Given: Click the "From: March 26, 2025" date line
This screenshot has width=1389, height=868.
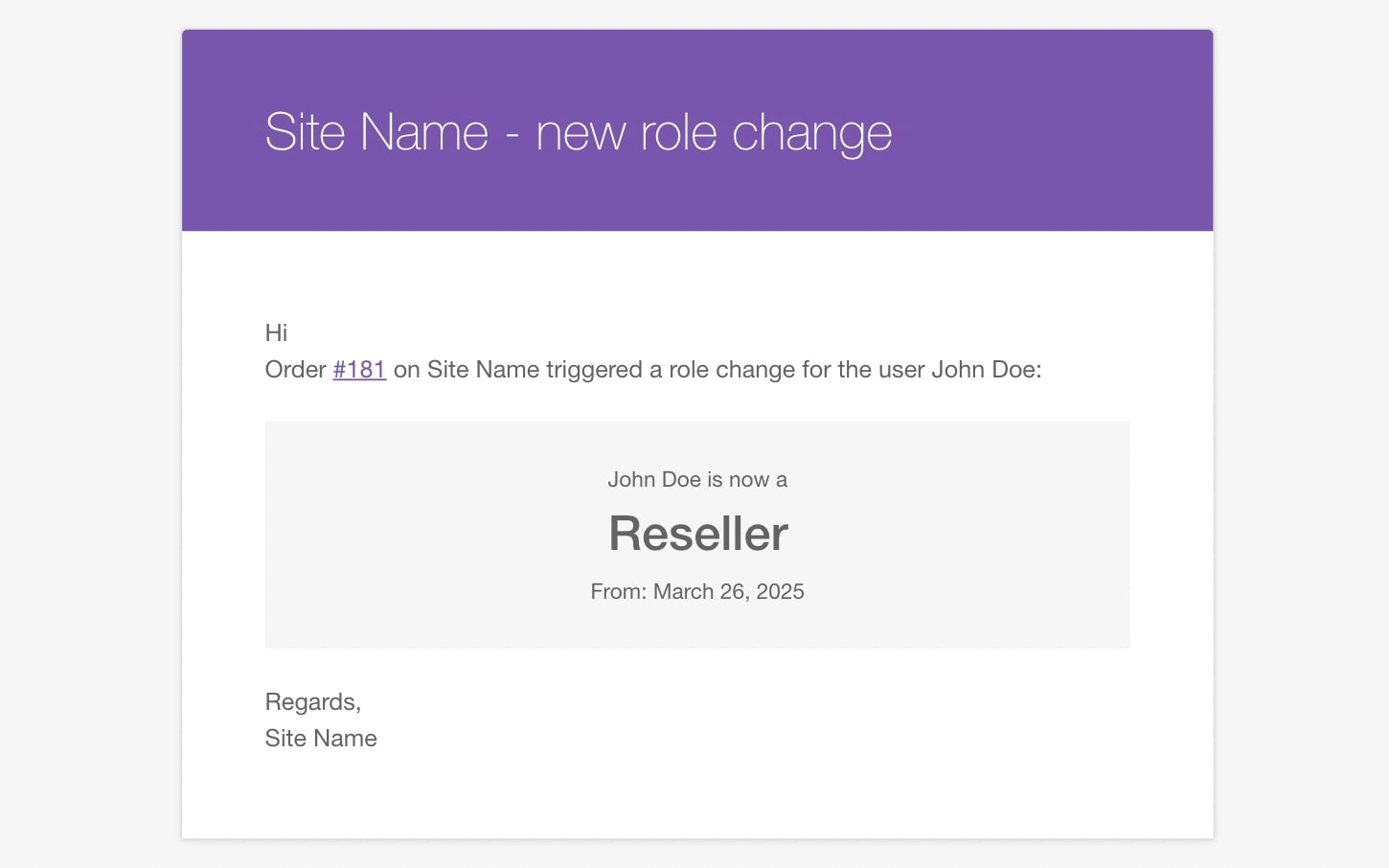Looking at the screenshot, I should click(697, 592).
